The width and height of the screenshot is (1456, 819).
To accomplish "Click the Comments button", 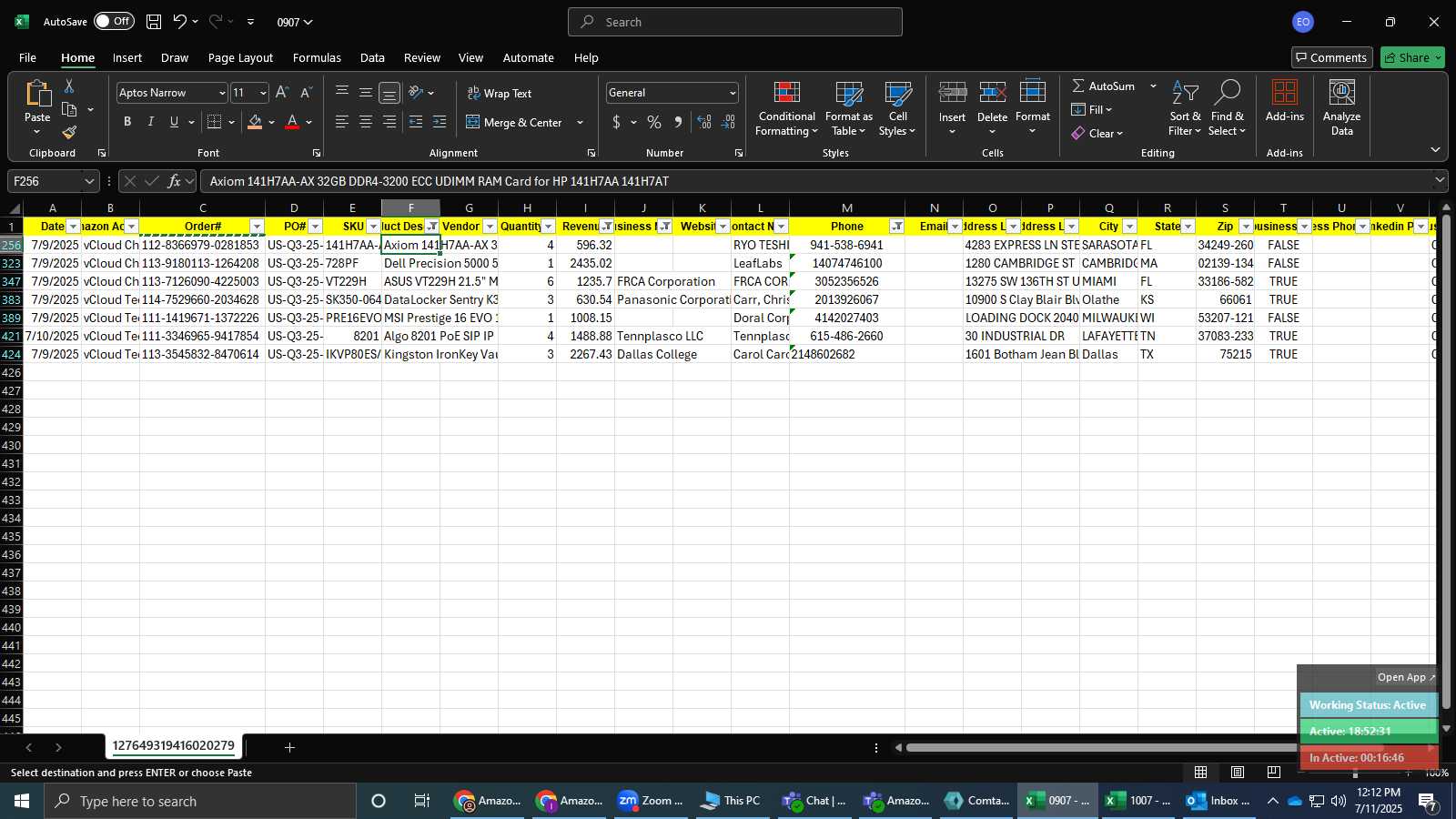I will (1331, 57).
